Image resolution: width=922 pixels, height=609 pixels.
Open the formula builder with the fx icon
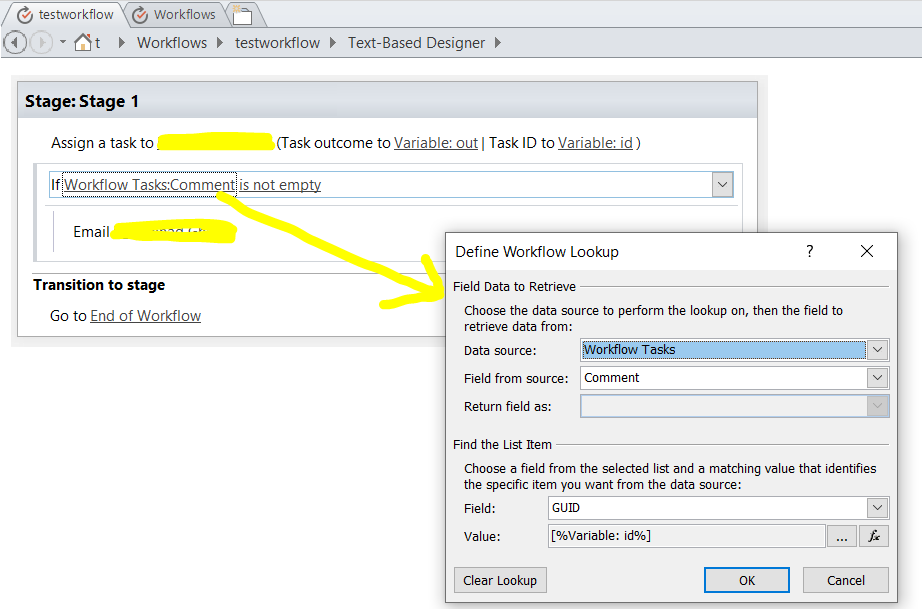[x=872, y=536]
